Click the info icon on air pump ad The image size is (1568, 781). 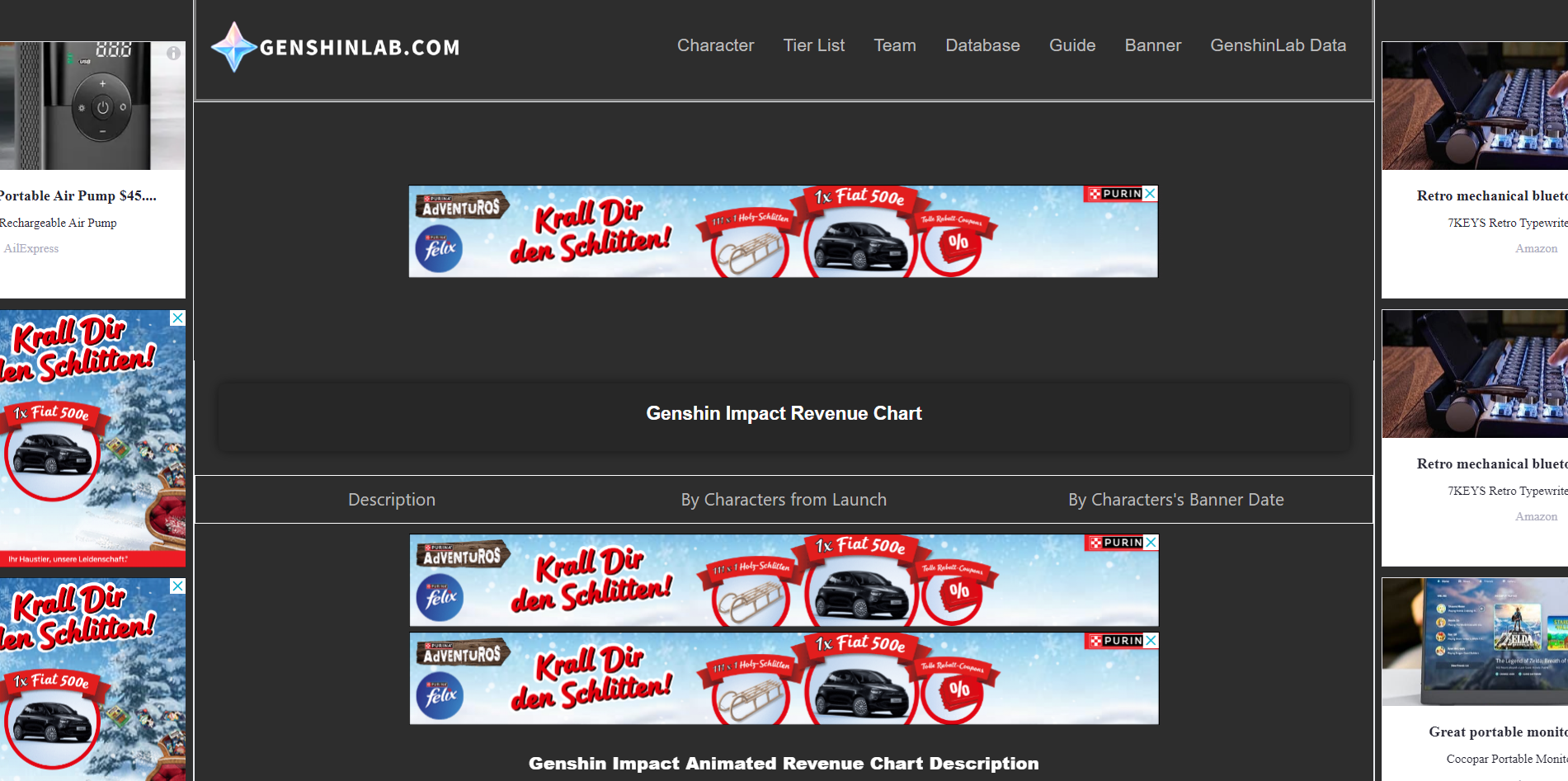[173, 53]
